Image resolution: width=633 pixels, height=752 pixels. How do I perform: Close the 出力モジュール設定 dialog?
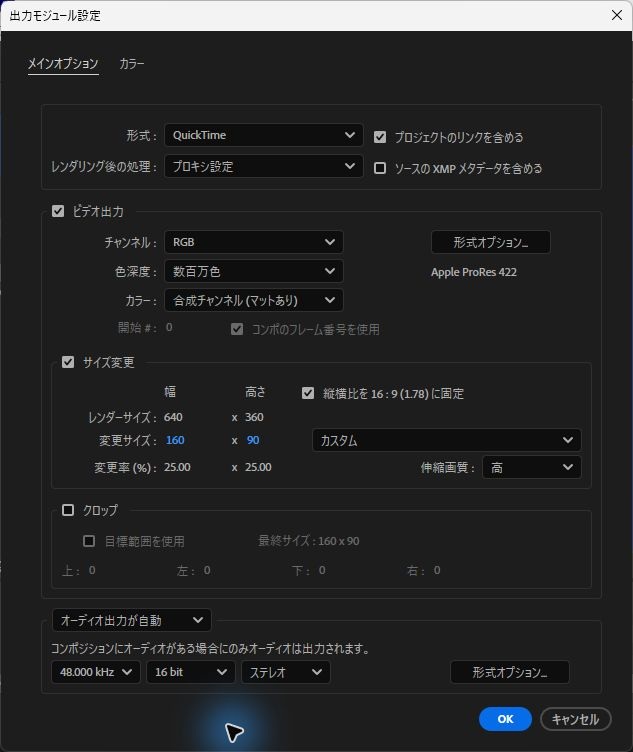click(x=617, y=15)
